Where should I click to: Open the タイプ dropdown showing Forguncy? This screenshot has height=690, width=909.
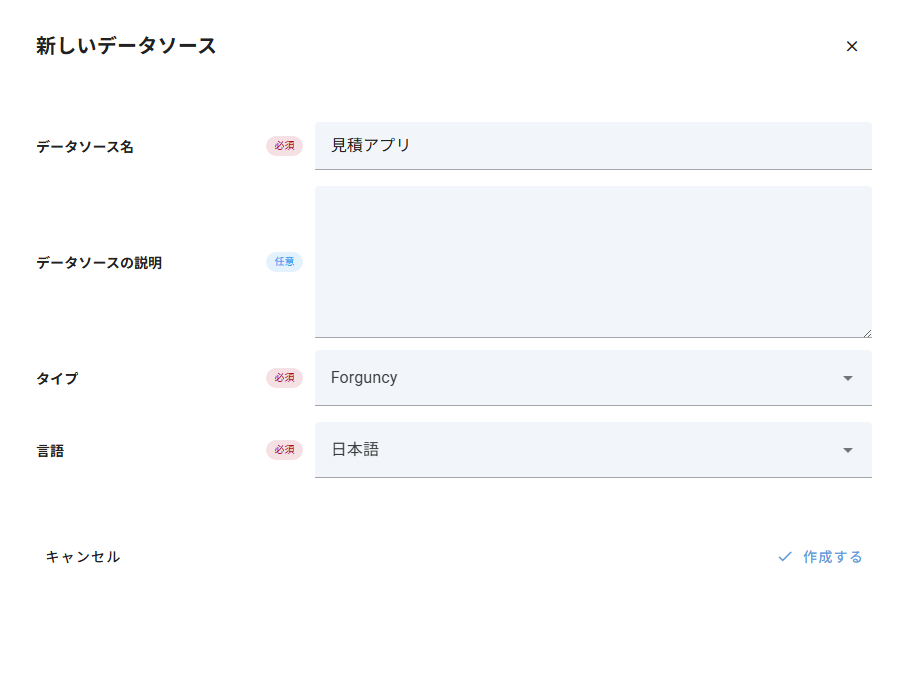(580, 378)
